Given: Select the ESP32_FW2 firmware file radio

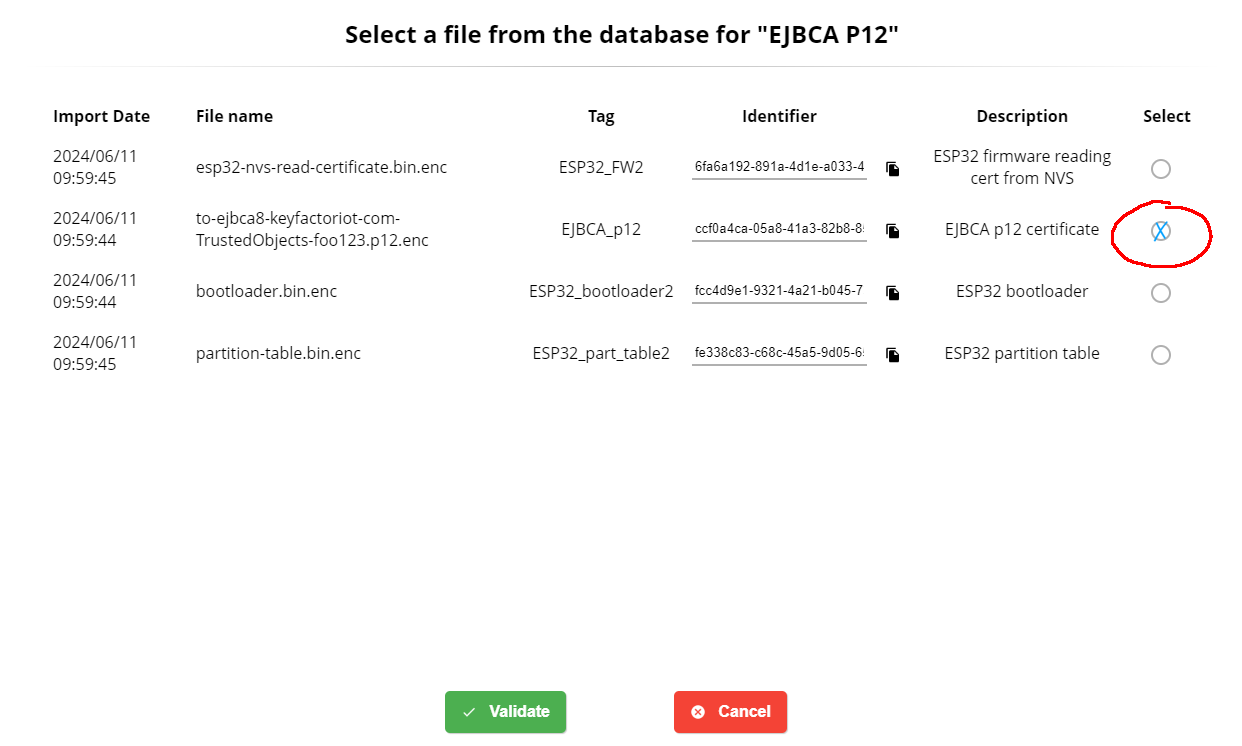Looking at the screenshot, I should click(x=1160, y=169).
